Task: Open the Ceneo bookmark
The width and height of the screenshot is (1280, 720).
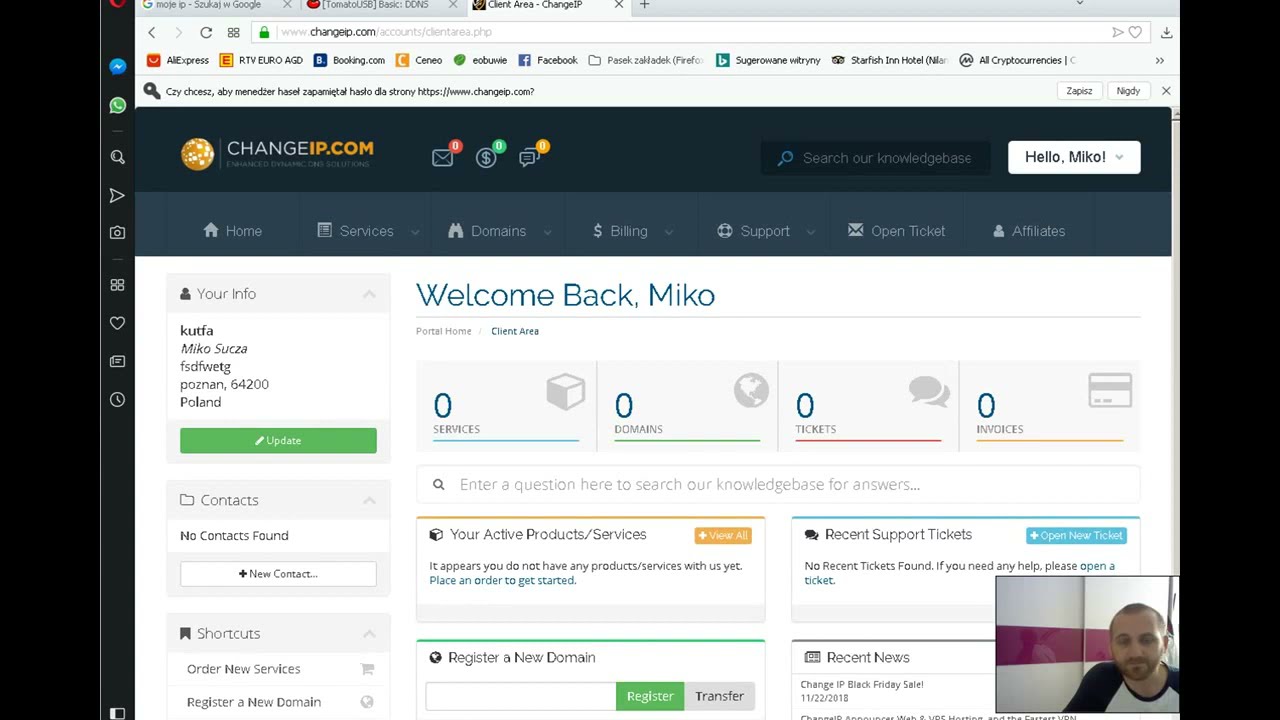Action: tap(419, 60)
